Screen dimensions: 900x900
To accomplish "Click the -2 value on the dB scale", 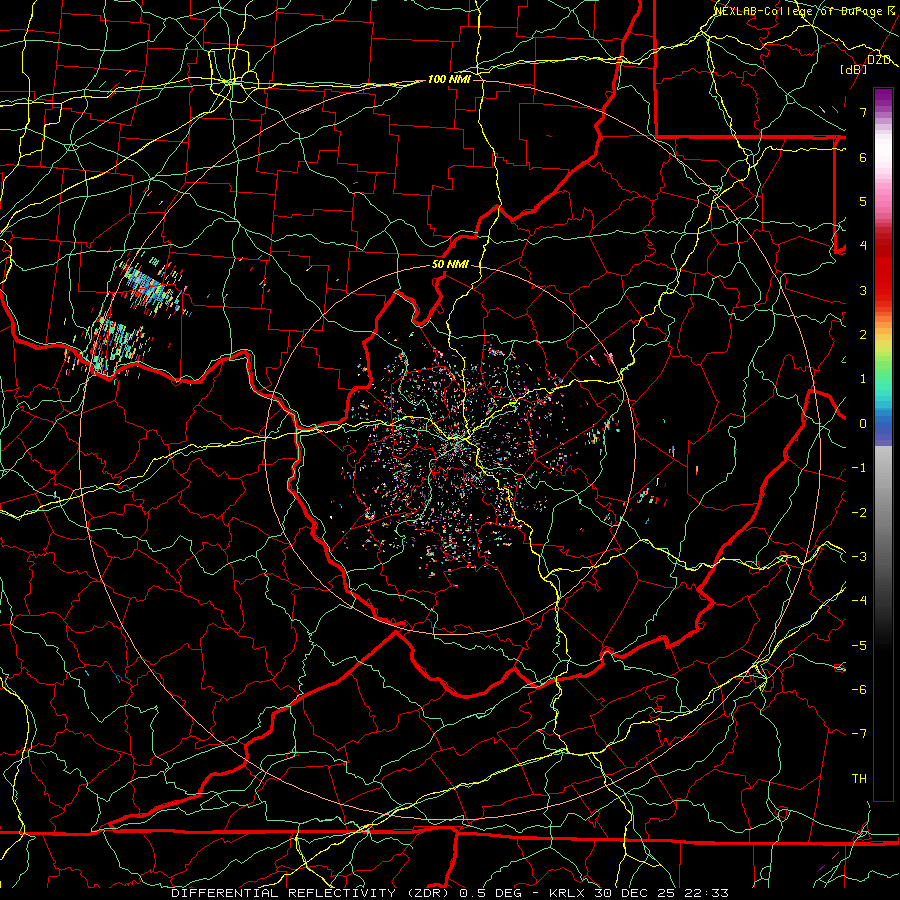I will tap(859, 513).
